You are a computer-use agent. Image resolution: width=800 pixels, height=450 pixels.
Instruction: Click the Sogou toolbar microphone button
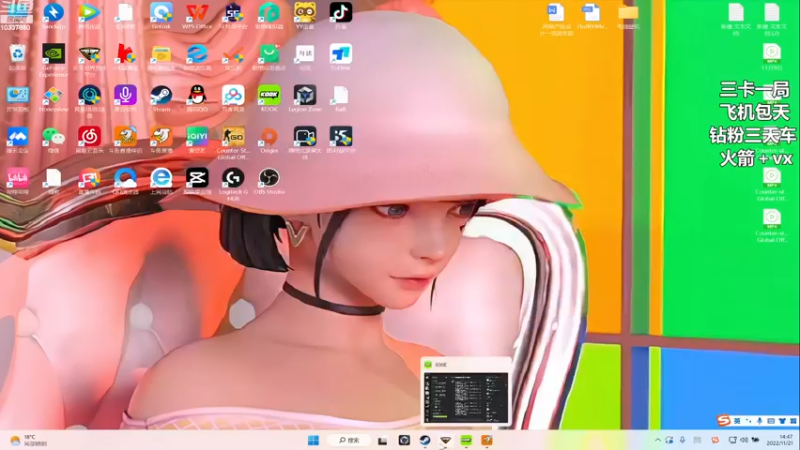(x=760, y=420)
